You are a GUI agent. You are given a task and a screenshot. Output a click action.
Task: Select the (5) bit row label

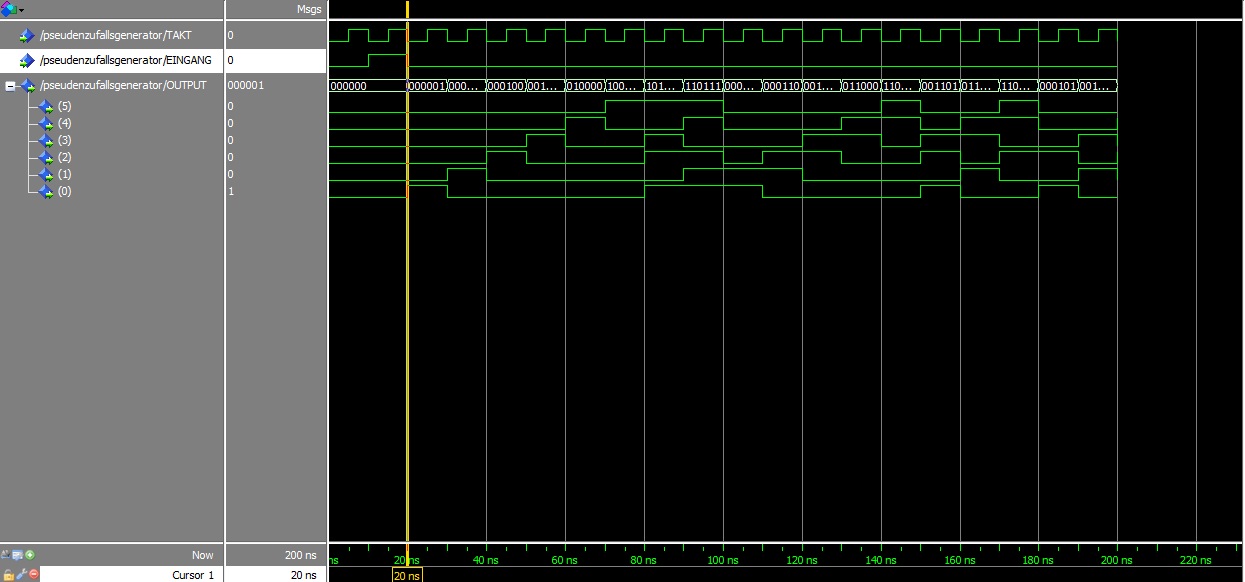point(65,106)
